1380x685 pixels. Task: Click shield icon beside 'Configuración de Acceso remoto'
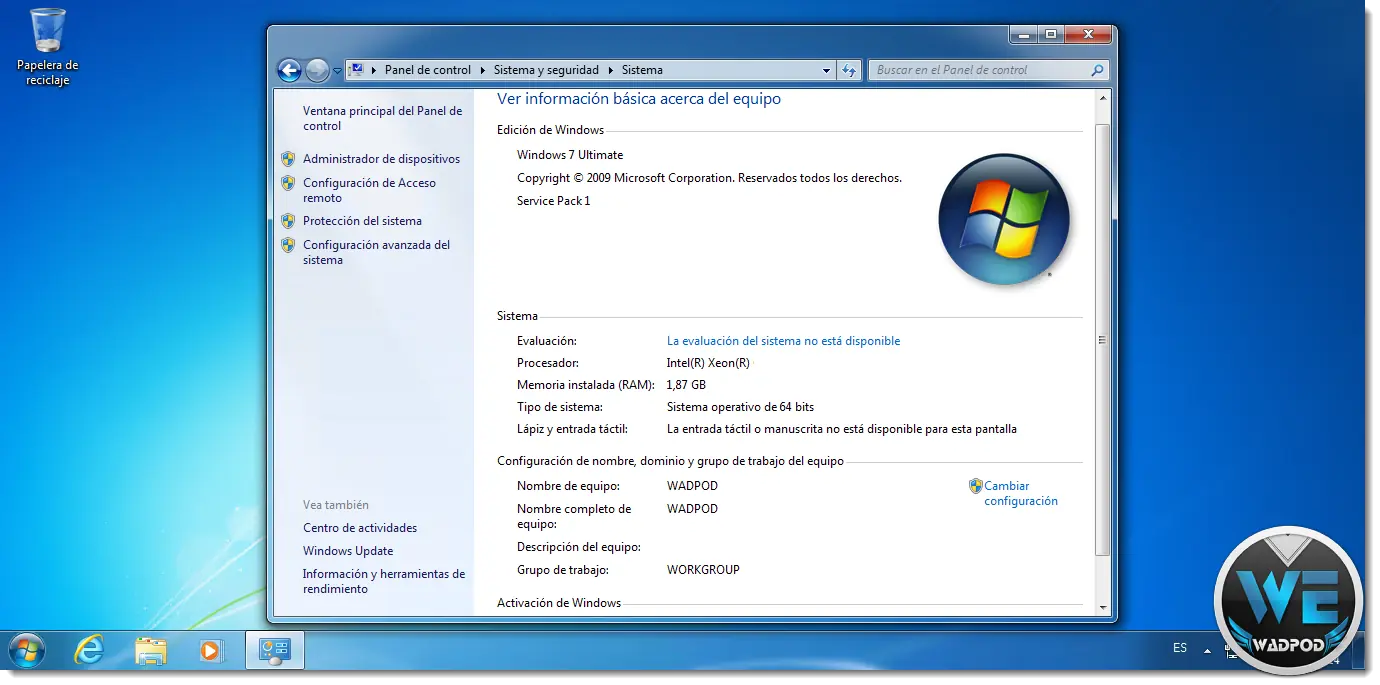[x=288, y=183]
